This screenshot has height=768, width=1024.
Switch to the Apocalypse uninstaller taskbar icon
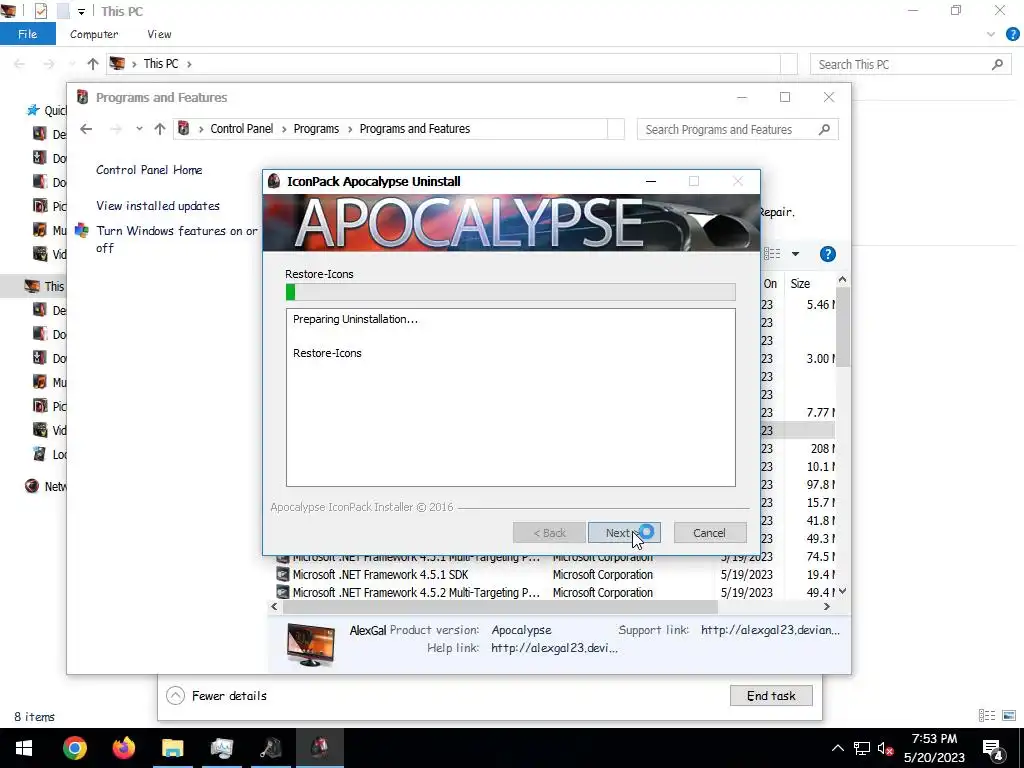tap(319, 748)
